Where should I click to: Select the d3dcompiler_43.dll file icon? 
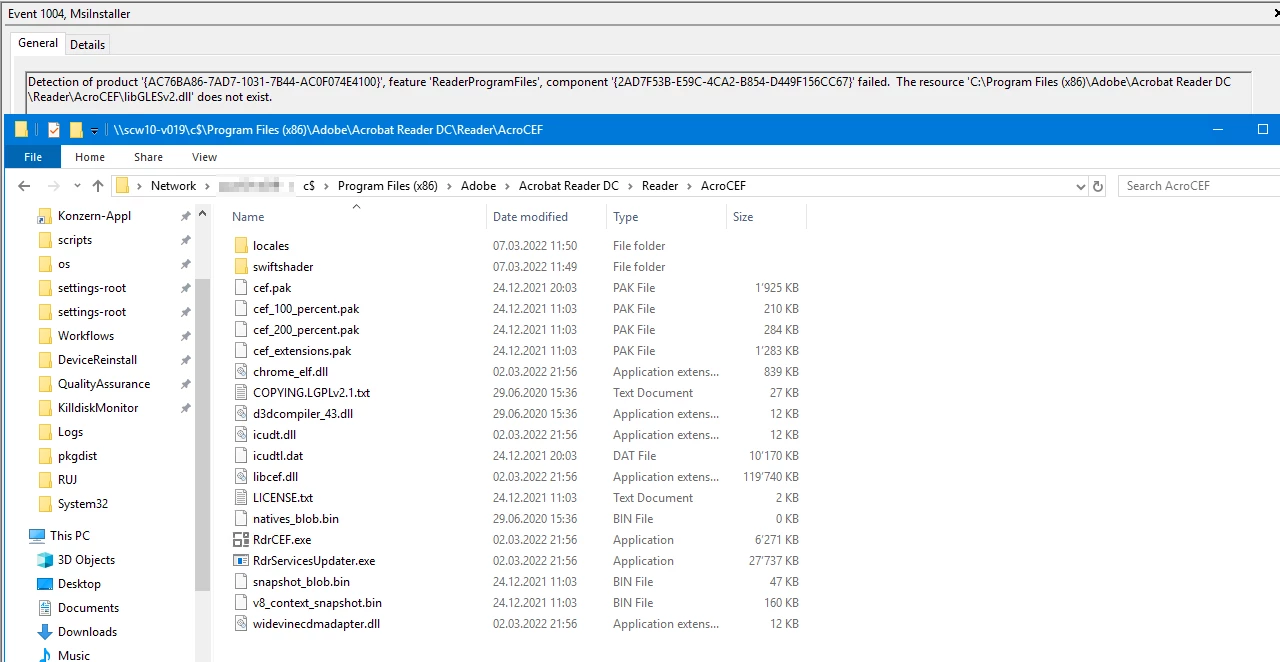coord(240,414)
